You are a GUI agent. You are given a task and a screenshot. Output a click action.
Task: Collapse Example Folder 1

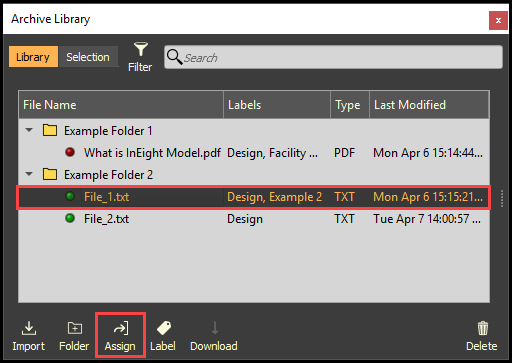point(29,130)
